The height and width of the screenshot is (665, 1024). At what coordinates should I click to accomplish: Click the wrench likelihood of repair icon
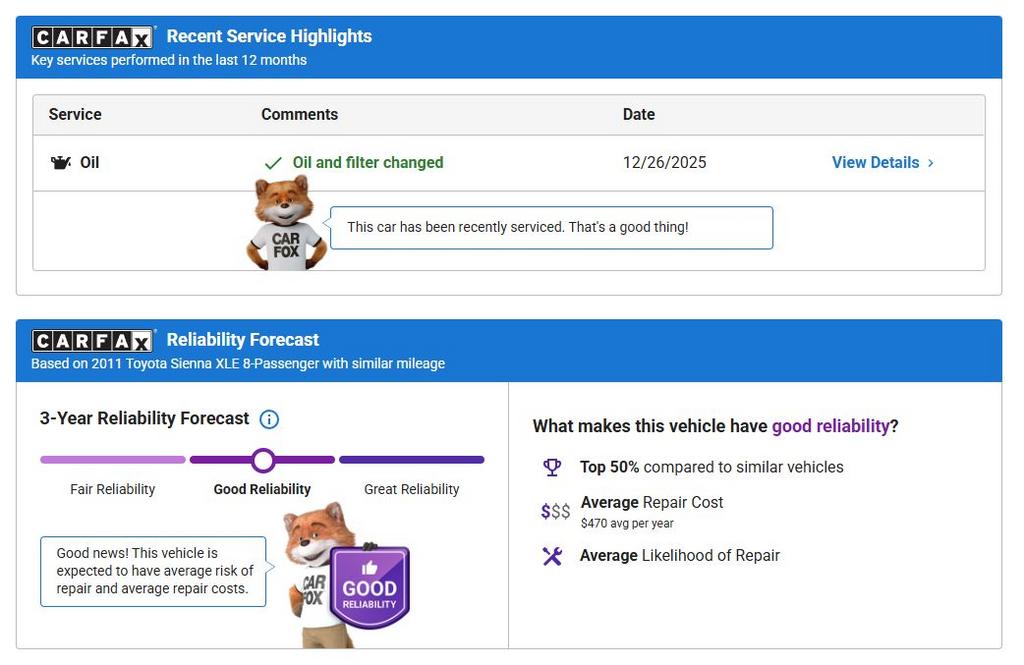[x=552, y=556]
